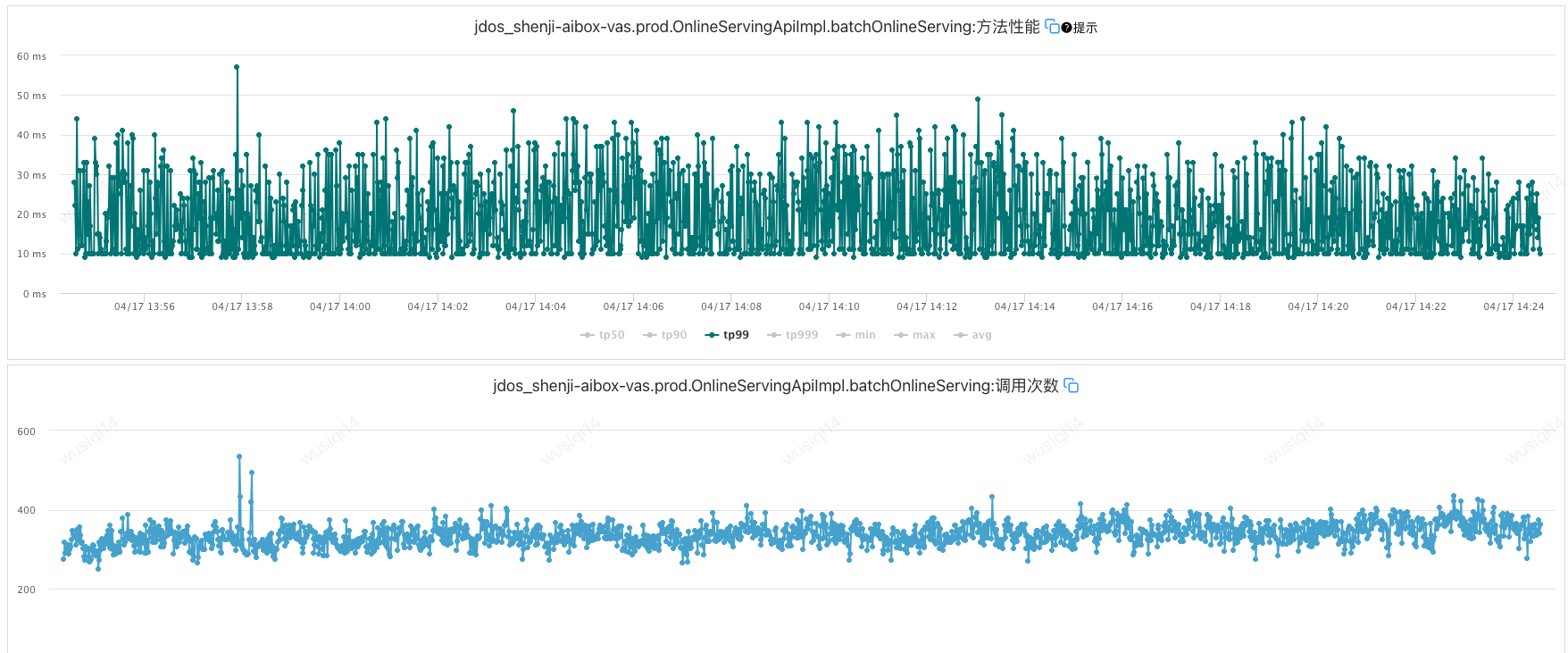Click the 57 ms peak data point
The image size is (1568, 653).
[237, 67]
